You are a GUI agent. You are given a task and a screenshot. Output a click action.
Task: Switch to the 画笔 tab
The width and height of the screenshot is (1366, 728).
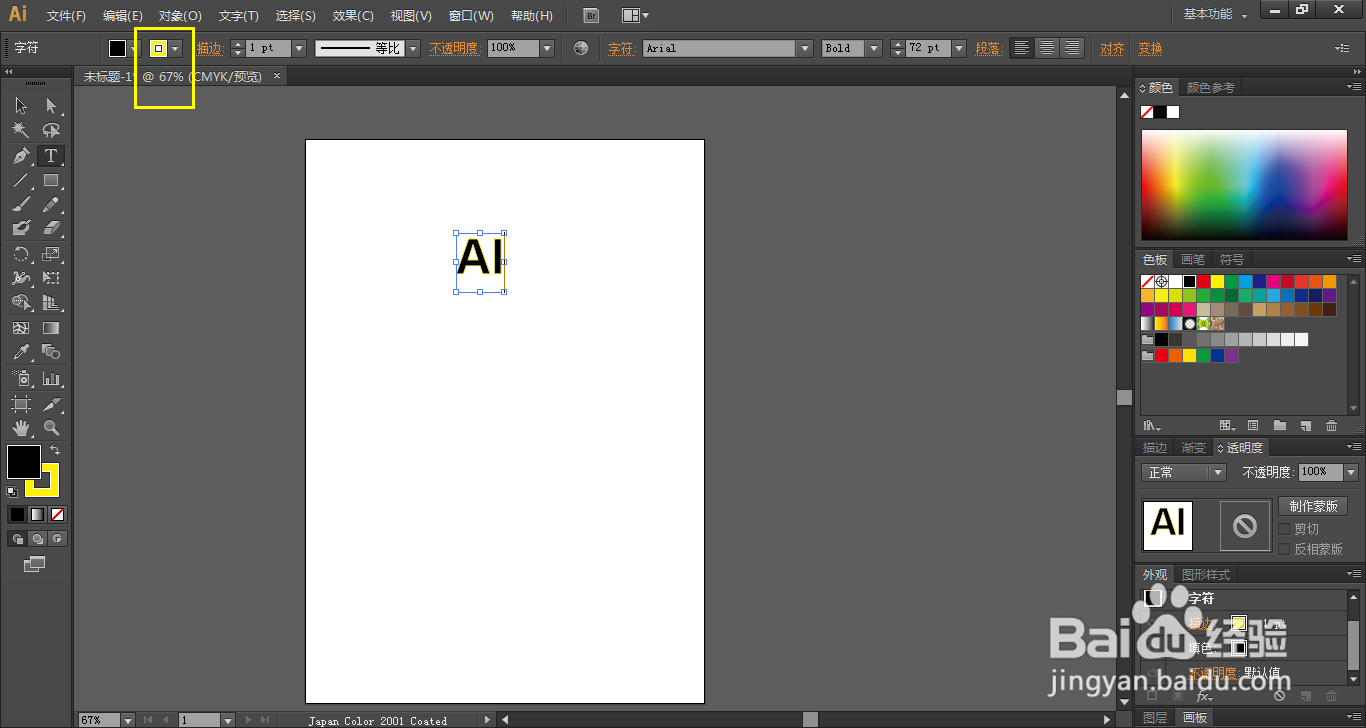1192,260
